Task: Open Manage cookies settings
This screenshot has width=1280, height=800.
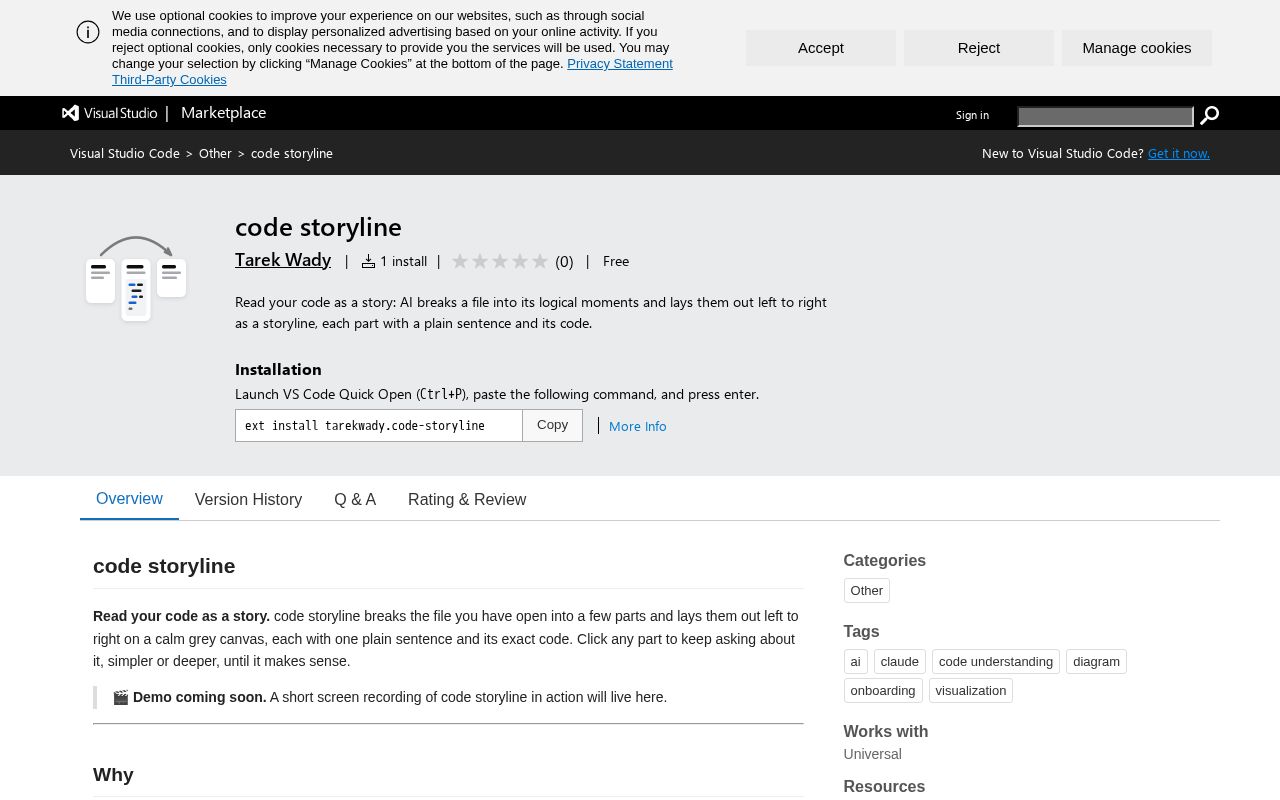Action: [x=1137, y=48]
